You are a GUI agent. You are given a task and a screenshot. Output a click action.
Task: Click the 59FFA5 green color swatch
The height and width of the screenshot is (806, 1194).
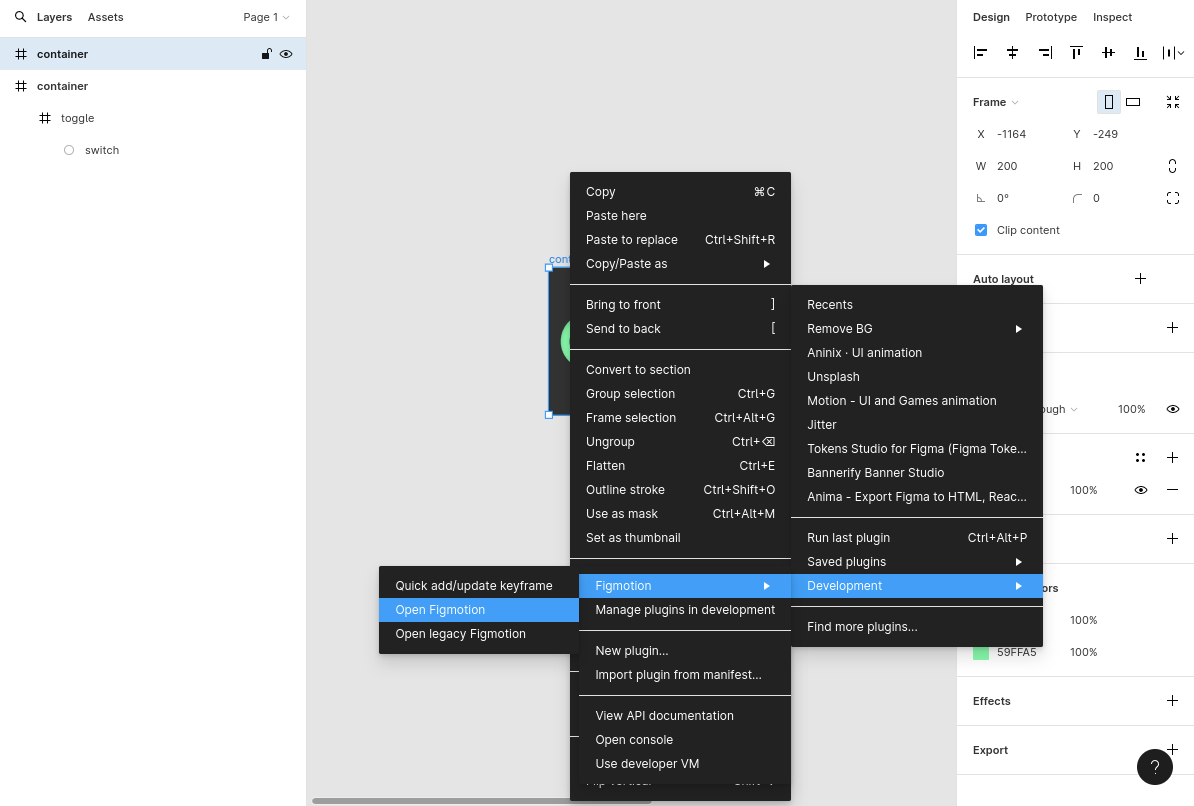pos(981,652)
